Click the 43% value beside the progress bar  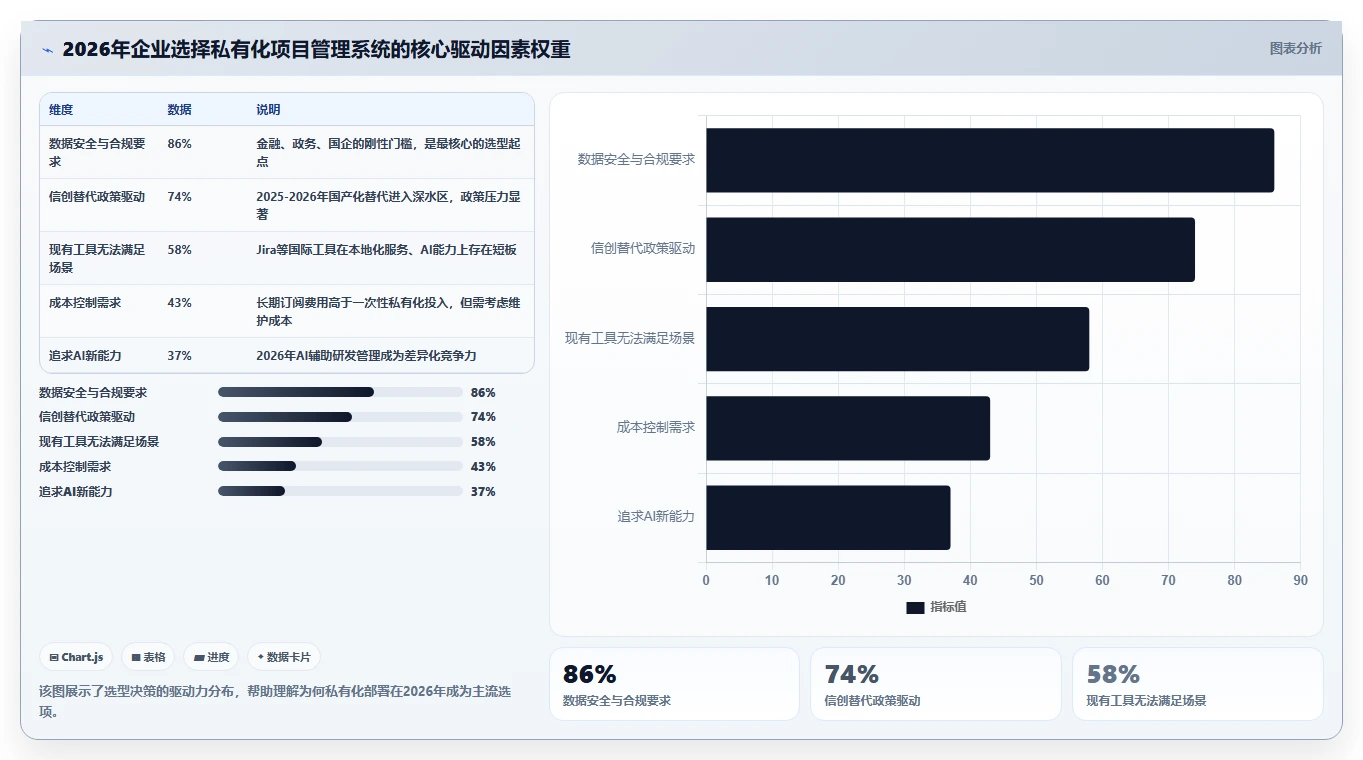click(483, 467)
